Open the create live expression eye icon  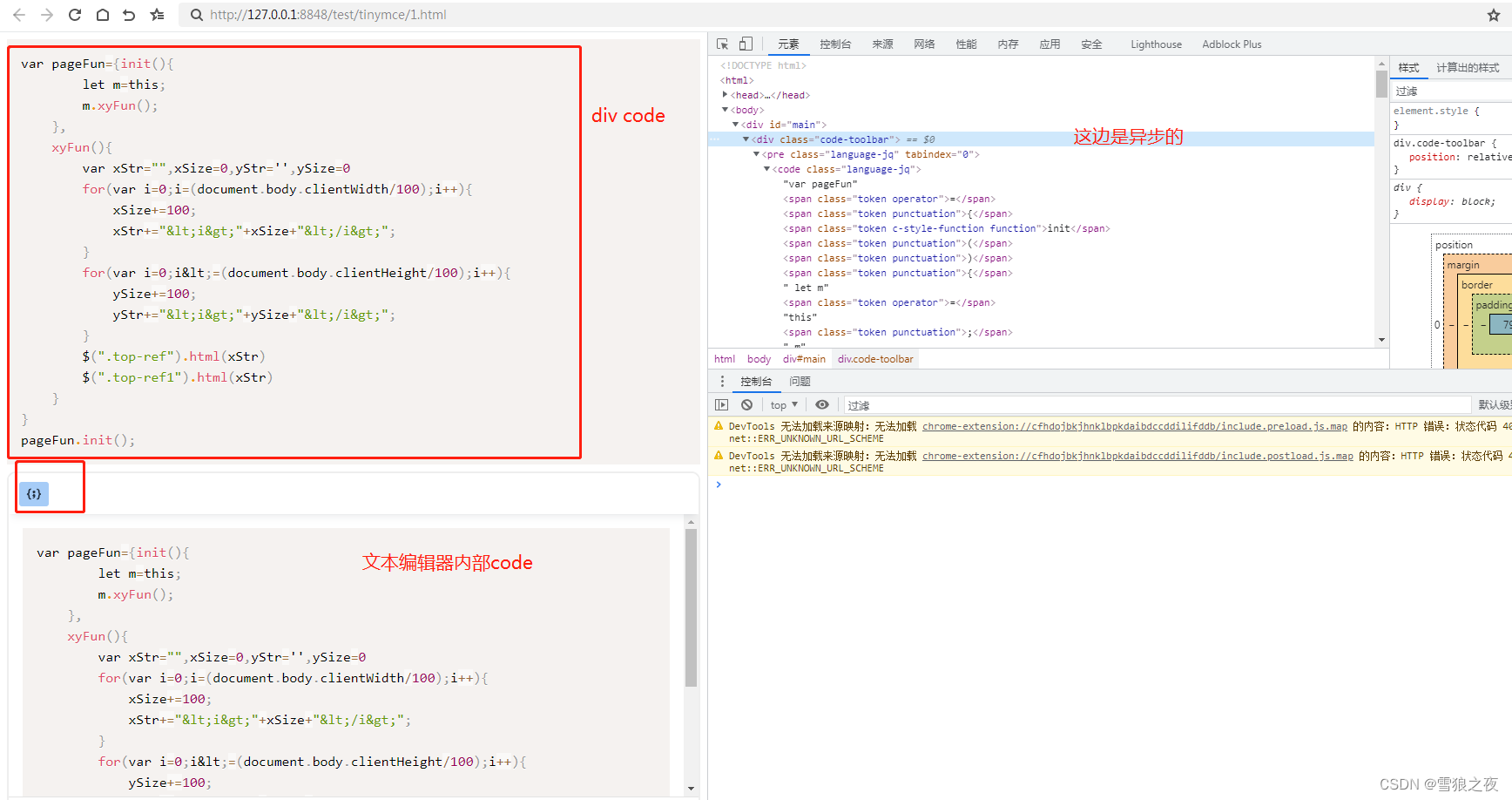pos(822,403)
